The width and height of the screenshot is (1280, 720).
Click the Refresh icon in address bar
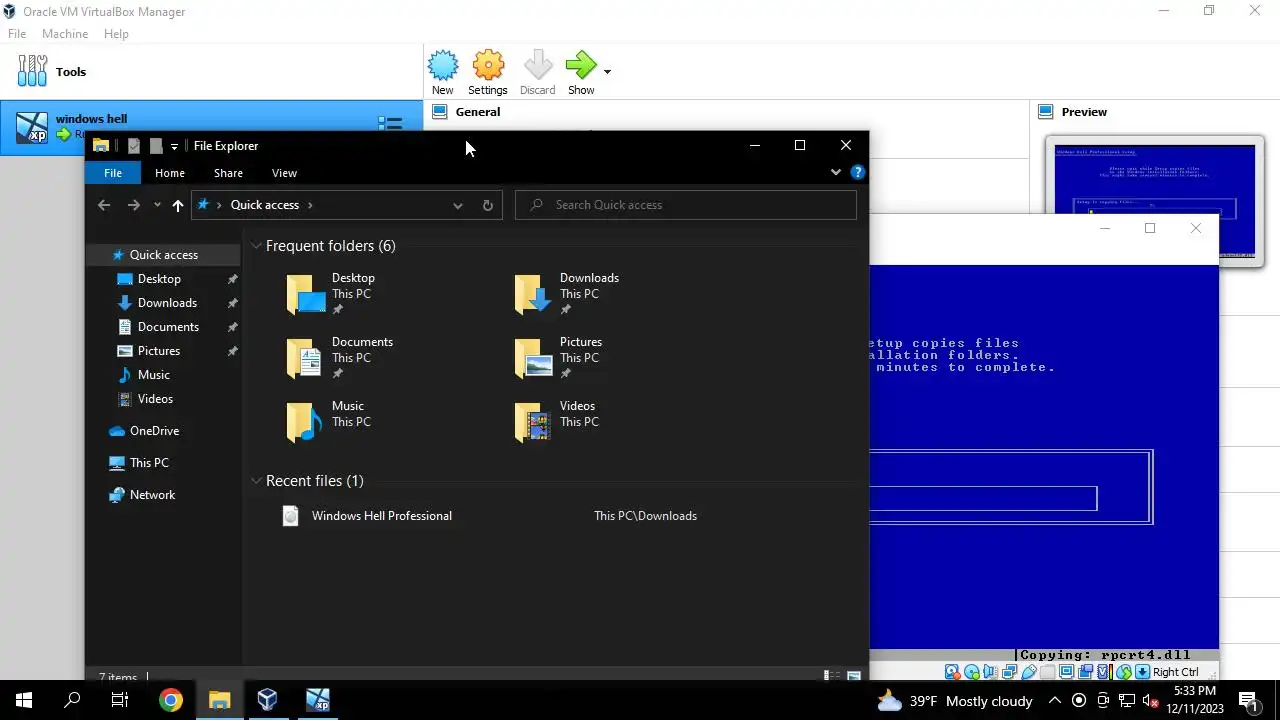488,205
